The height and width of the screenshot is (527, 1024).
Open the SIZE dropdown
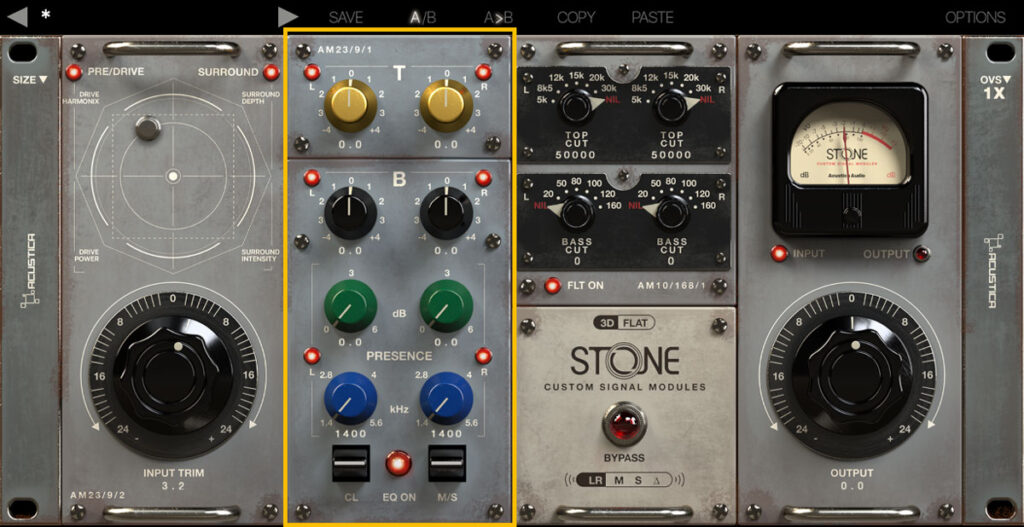pos(30,80)
